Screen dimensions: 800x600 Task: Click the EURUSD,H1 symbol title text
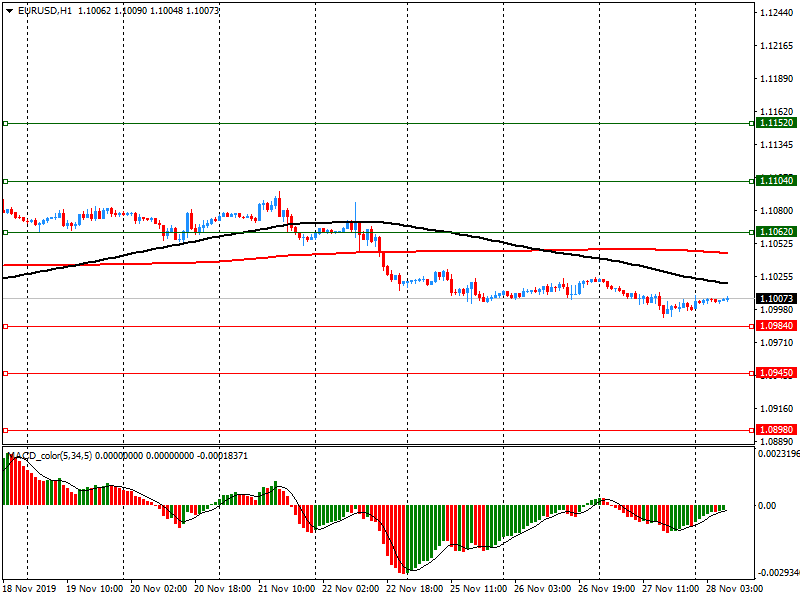44,10
